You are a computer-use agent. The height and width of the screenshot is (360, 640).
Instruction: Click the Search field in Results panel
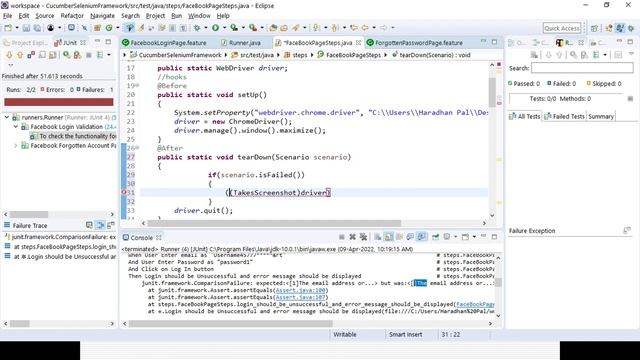pyautogui.click(x=582, y=68)
